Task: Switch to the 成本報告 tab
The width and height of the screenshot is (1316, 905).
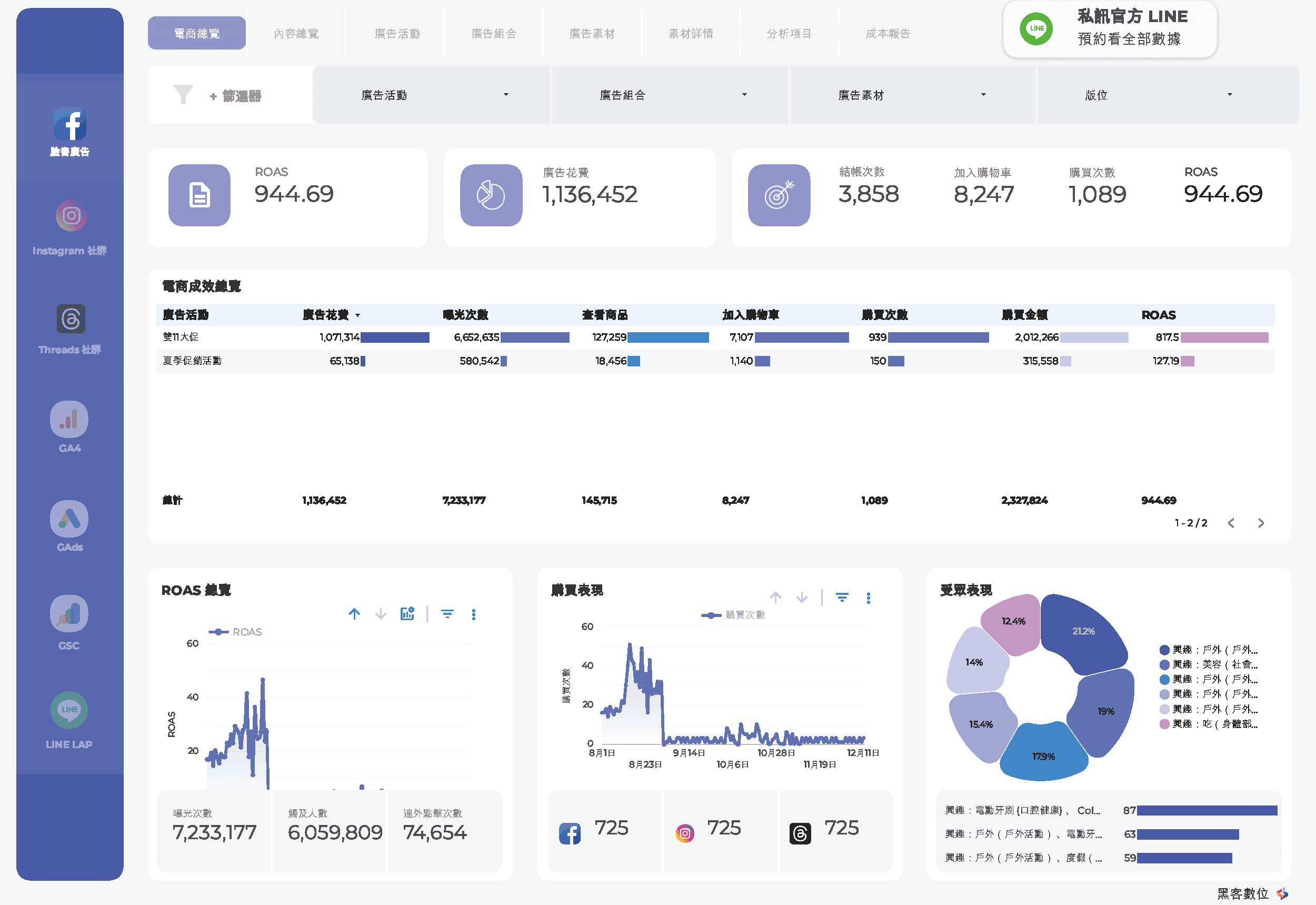Action: (888, 34)
